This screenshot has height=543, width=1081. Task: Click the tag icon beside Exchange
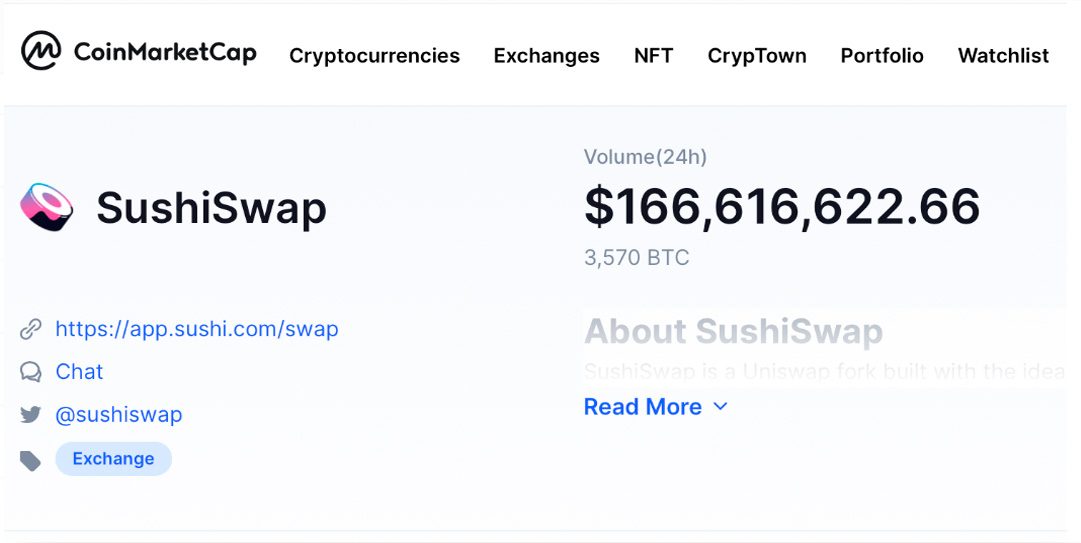pyautogui.click(x=30, y=460)
